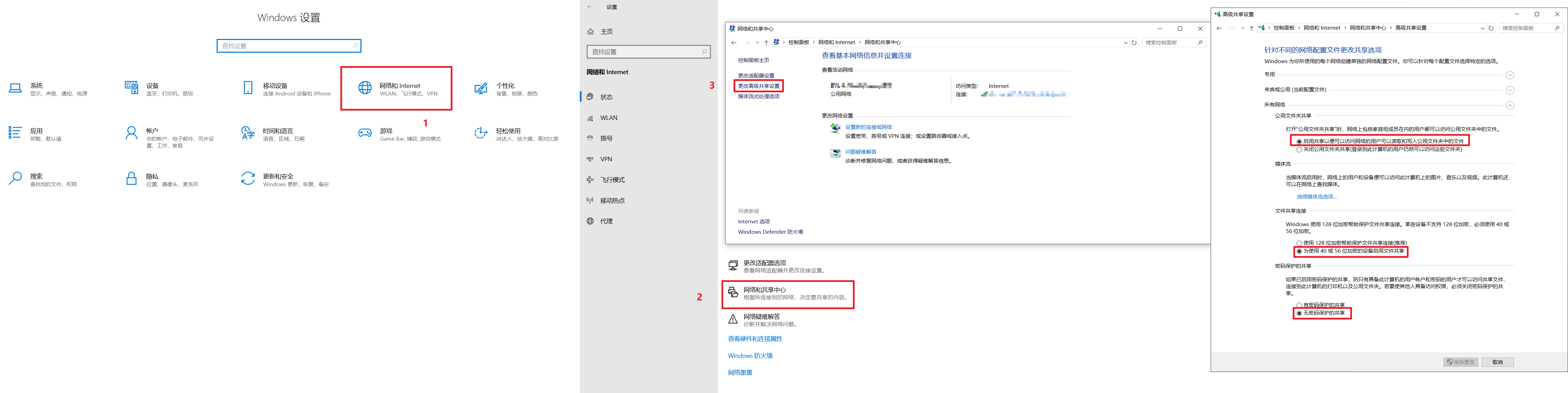
Task: Click the 网络和共享中心 printer-network icon
Action: [x=733, y=293]
